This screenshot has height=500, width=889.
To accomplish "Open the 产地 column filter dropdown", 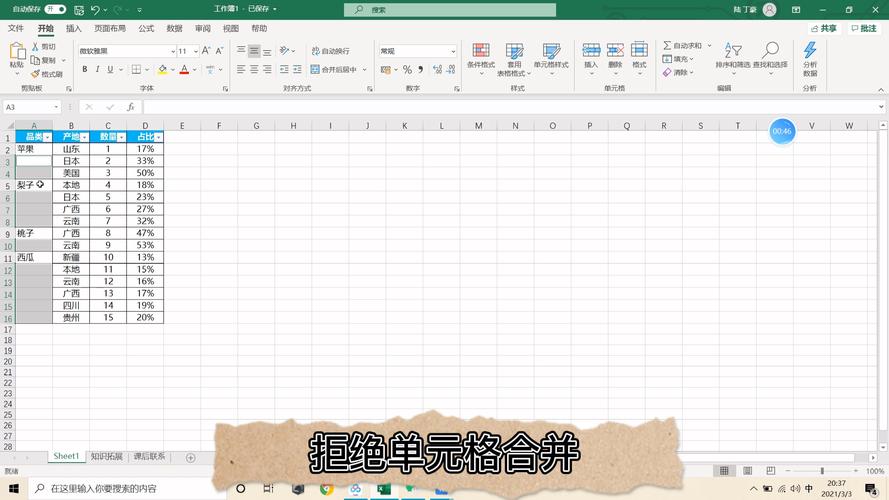I will pos(84,137).
